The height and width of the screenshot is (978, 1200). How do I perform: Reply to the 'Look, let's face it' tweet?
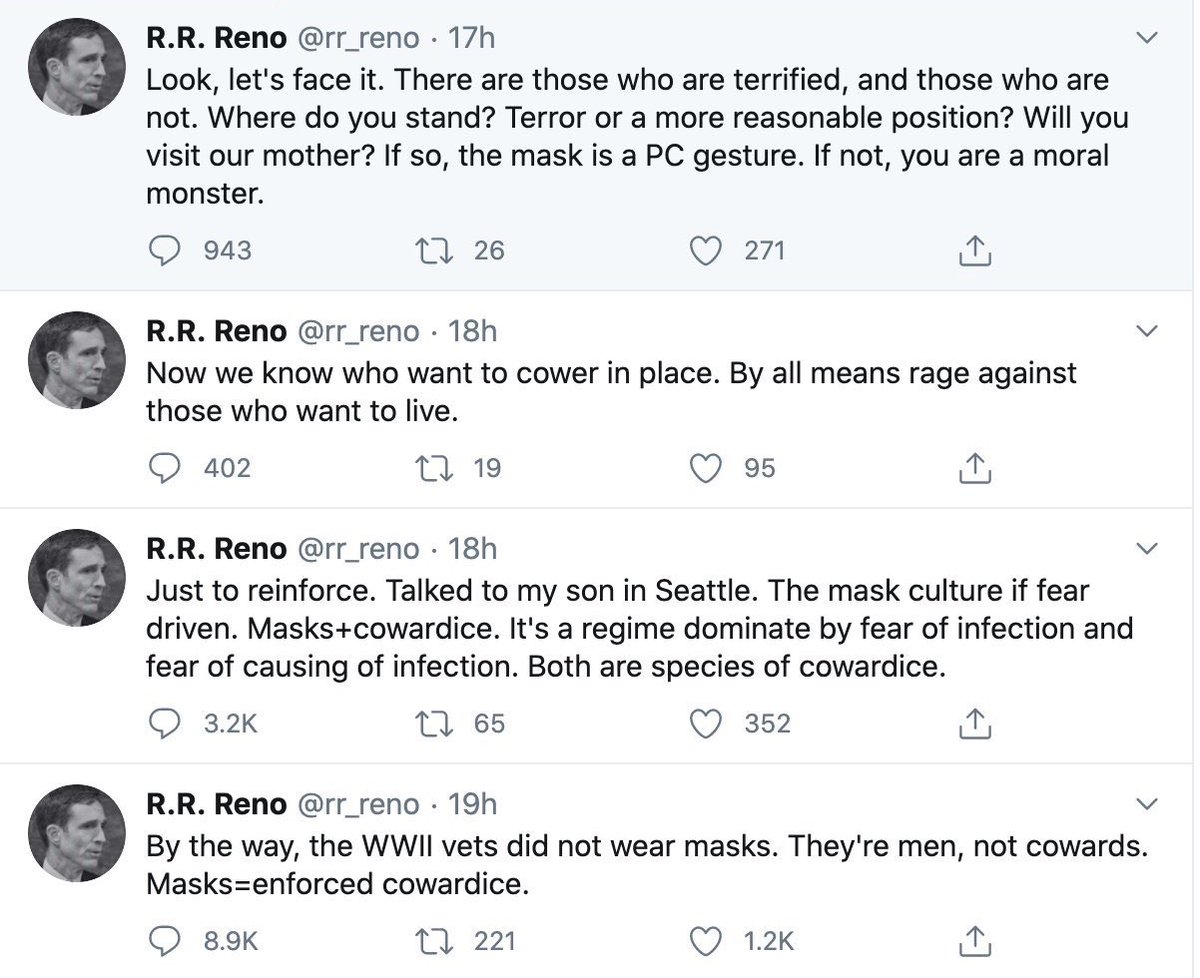coord(164,251)
